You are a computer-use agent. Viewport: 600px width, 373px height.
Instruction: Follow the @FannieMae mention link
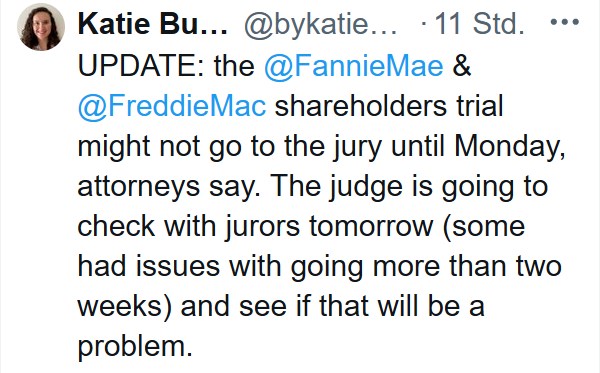[x=354, y=65]
